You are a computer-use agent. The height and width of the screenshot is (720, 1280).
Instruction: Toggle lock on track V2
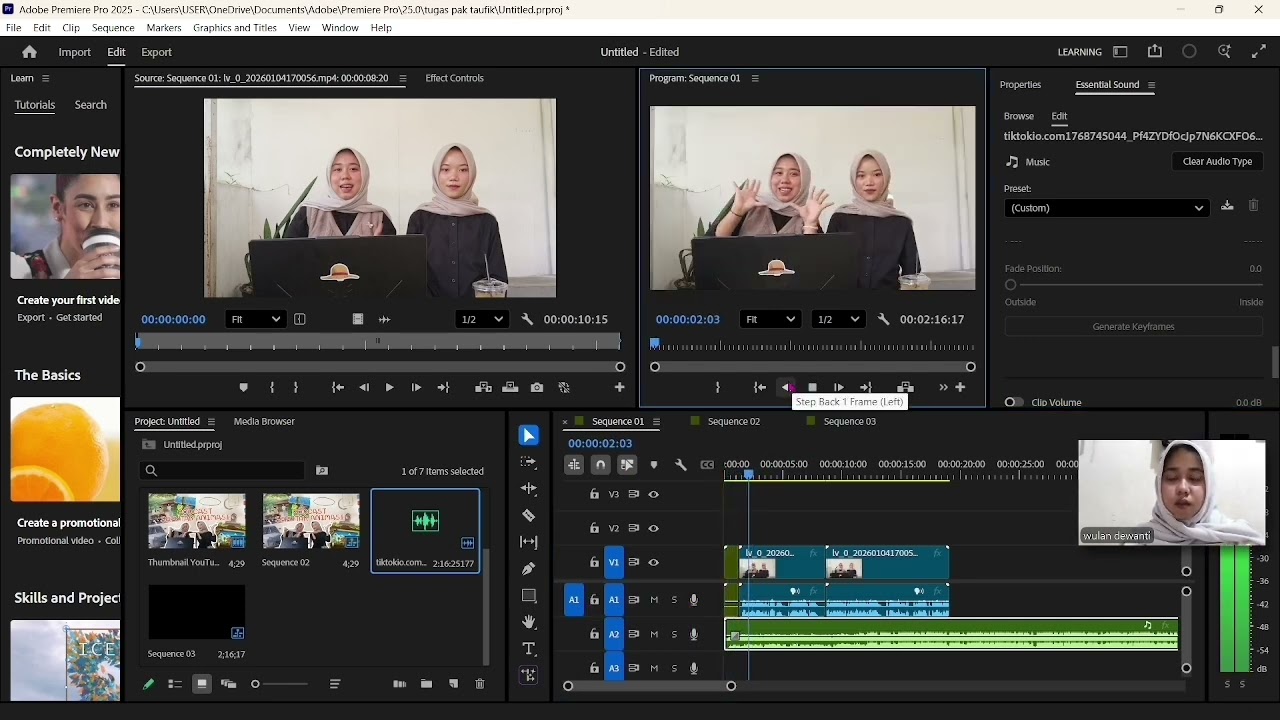(x=594, y=528)
